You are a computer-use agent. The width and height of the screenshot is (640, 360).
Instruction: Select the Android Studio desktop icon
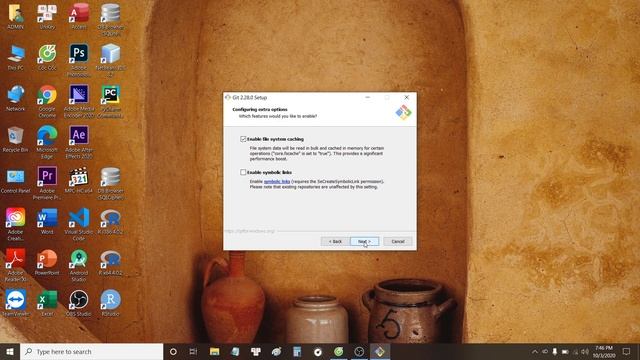click(79, 264)
